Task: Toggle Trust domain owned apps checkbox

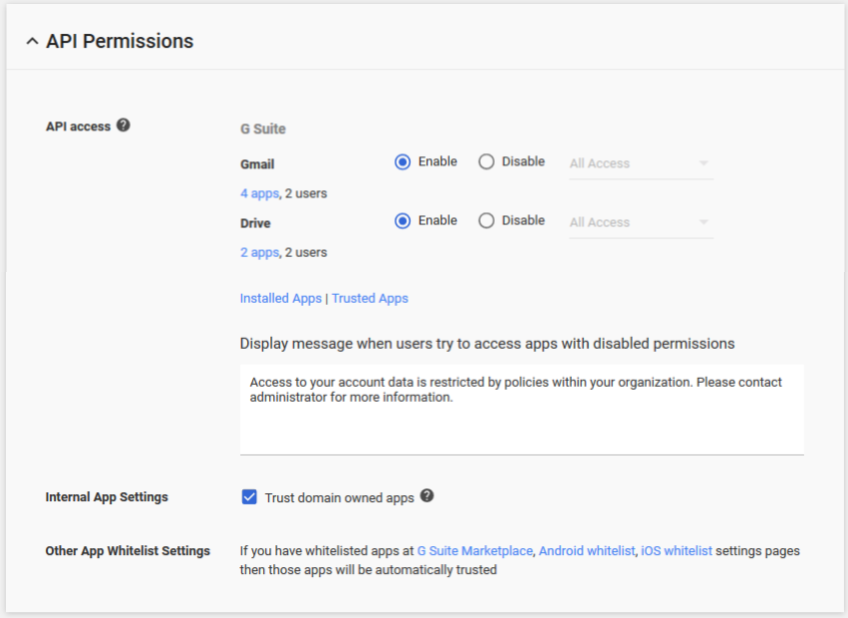Action: pos(249,497)
